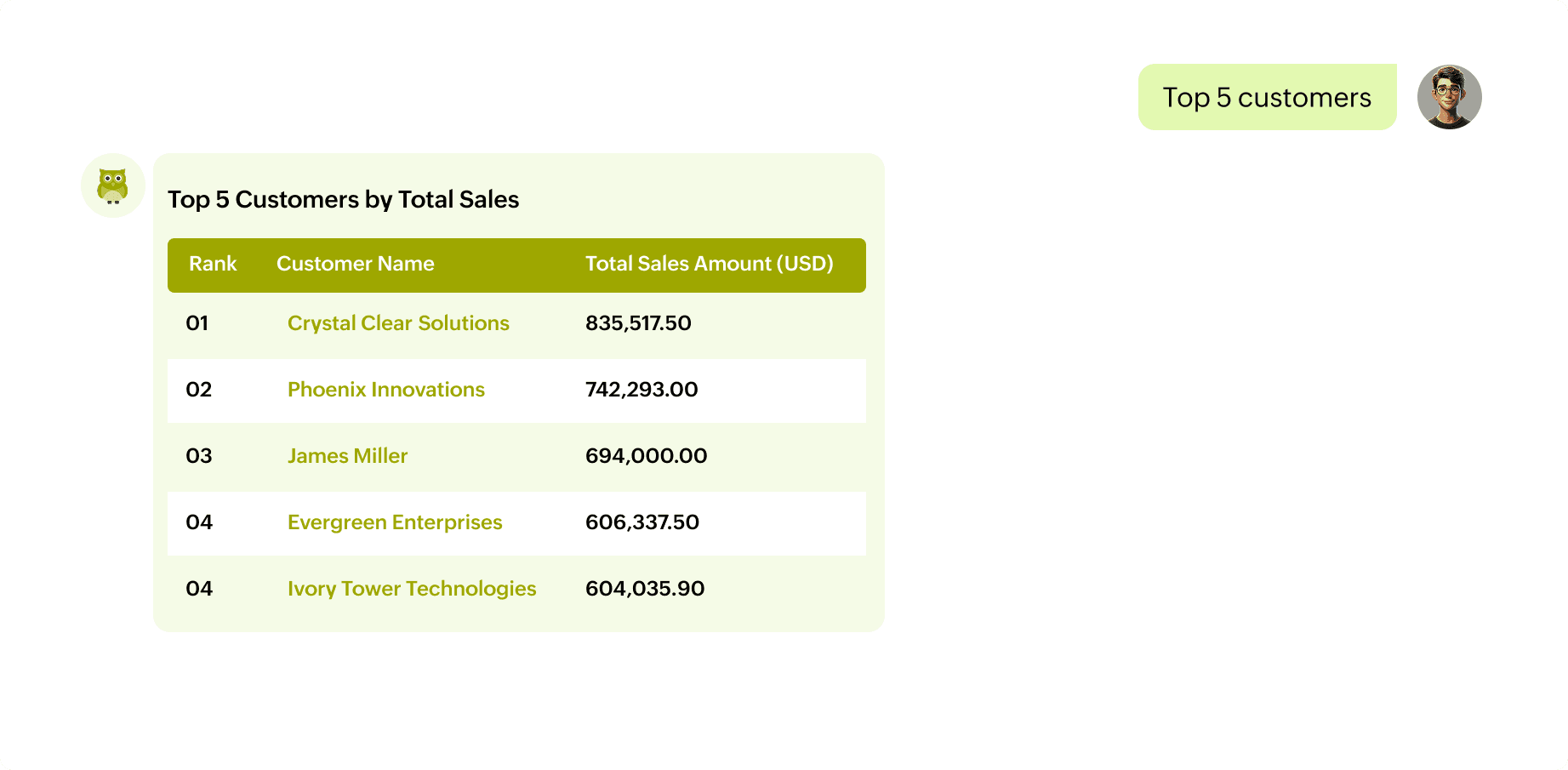Click rank number 02 in the table

coord(198,390)
